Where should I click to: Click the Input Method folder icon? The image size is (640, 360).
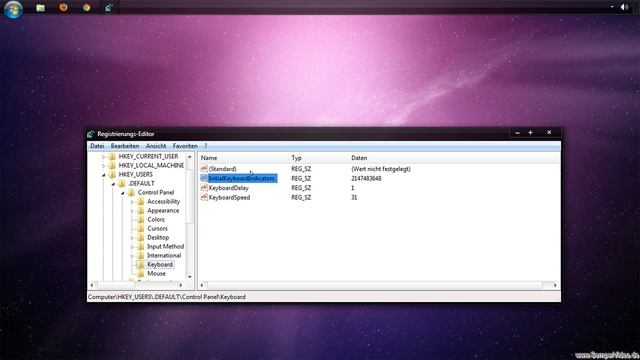141,246
